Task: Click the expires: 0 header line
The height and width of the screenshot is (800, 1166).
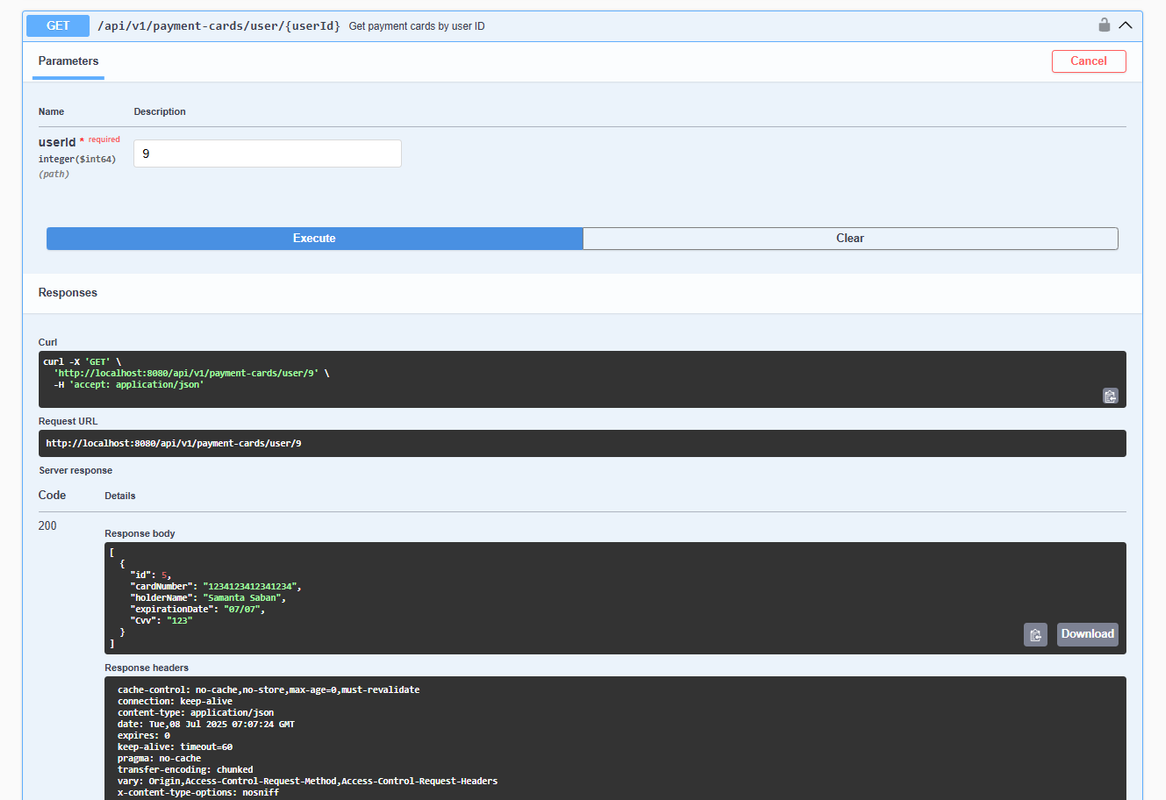Action: (x=144, y=735)
